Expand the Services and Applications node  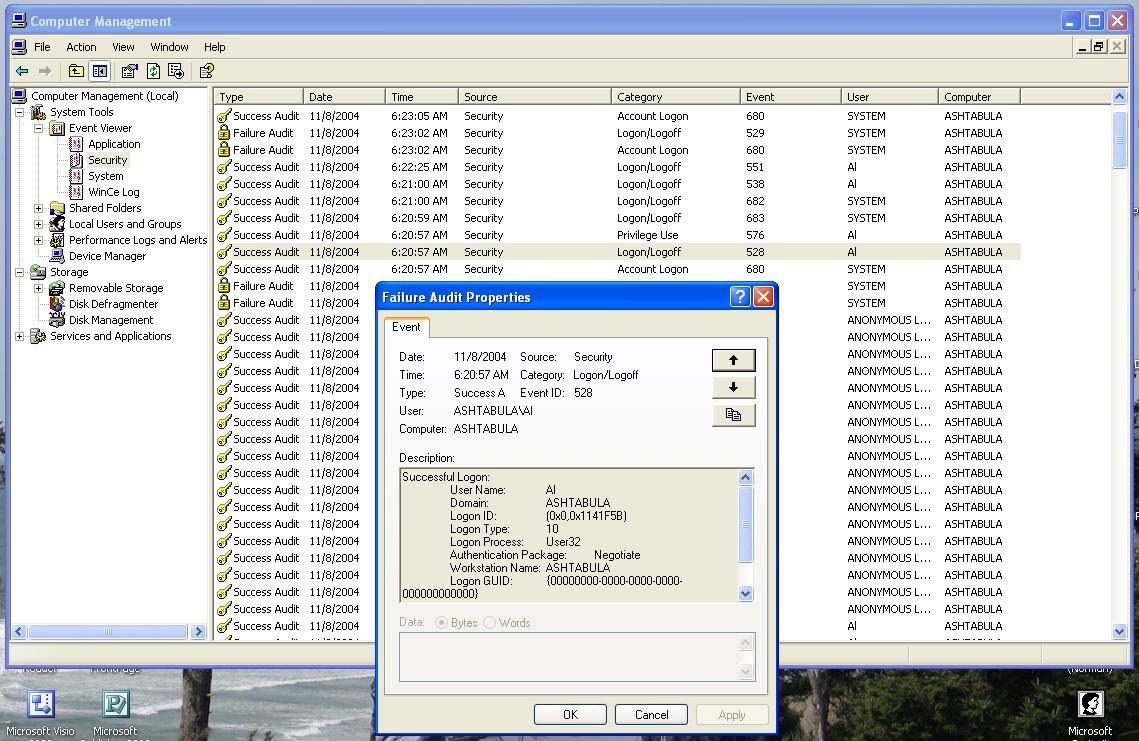coord(20,336)
